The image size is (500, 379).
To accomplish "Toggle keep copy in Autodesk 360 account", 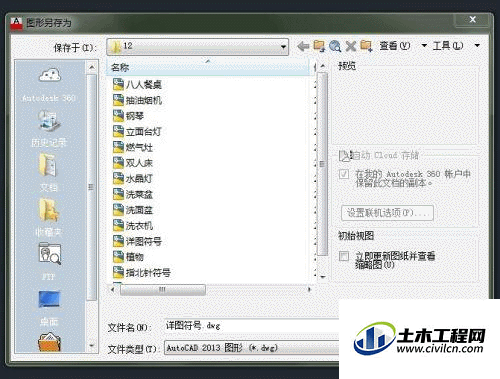I will 344,174.
